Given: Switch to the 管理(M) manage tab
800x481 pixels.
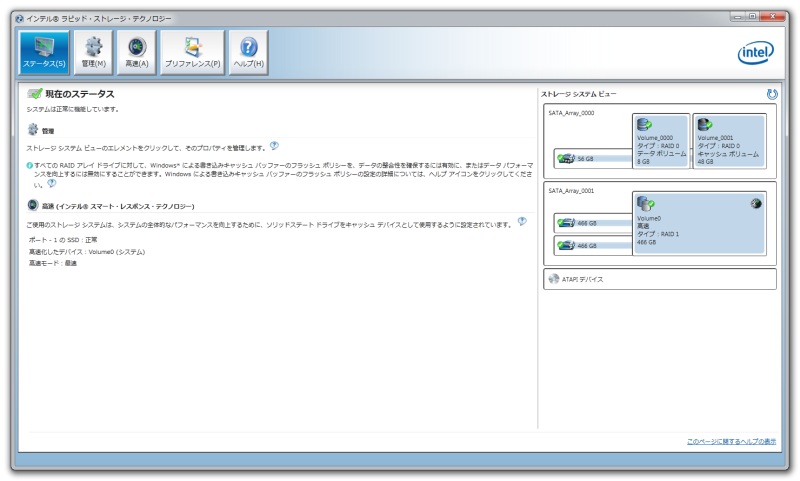Looking at the screenshot, I should click(93, 53).
